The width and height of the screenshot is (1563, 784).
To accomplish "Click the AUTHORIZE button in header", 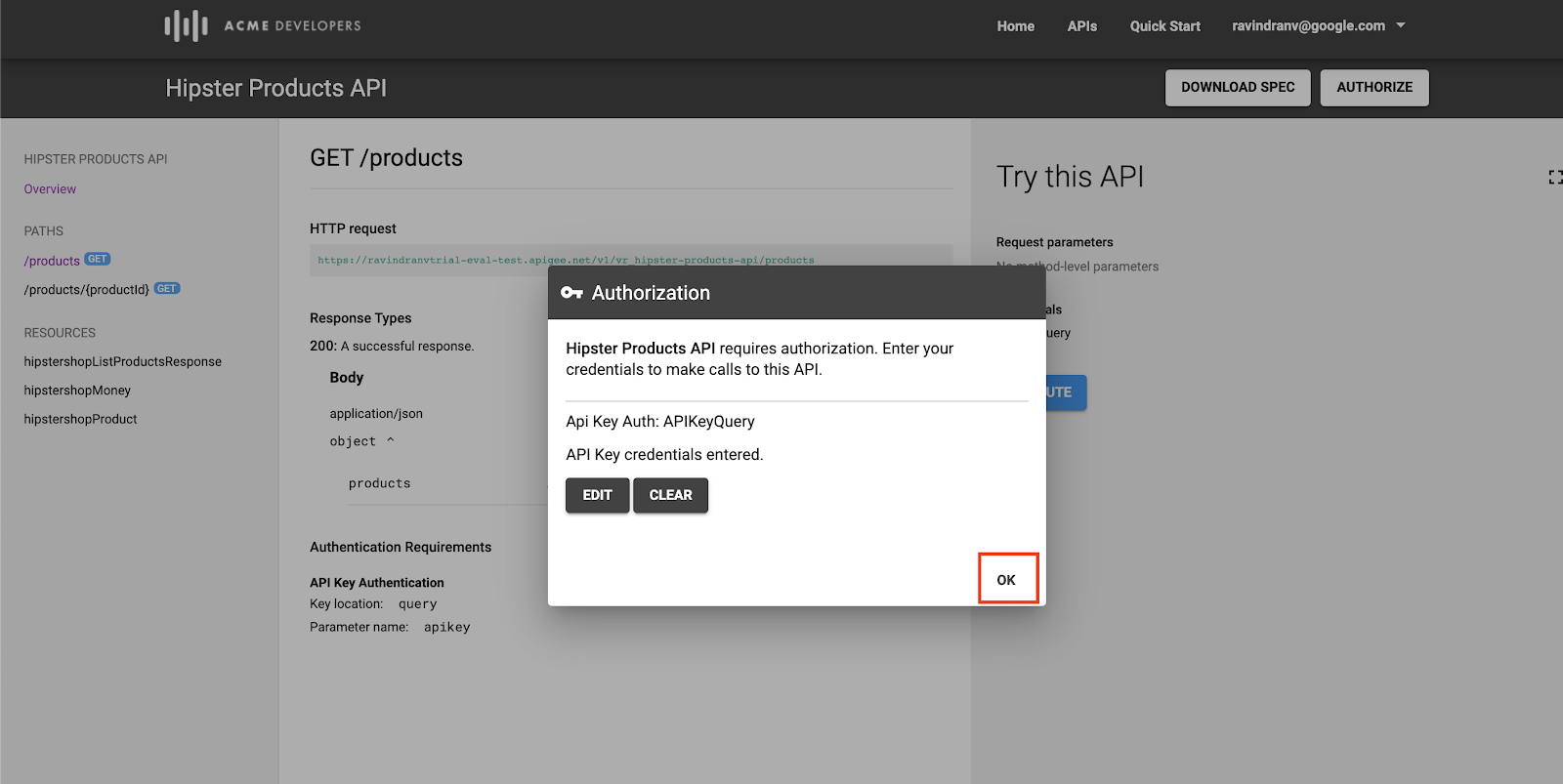I will (1374, 88).
